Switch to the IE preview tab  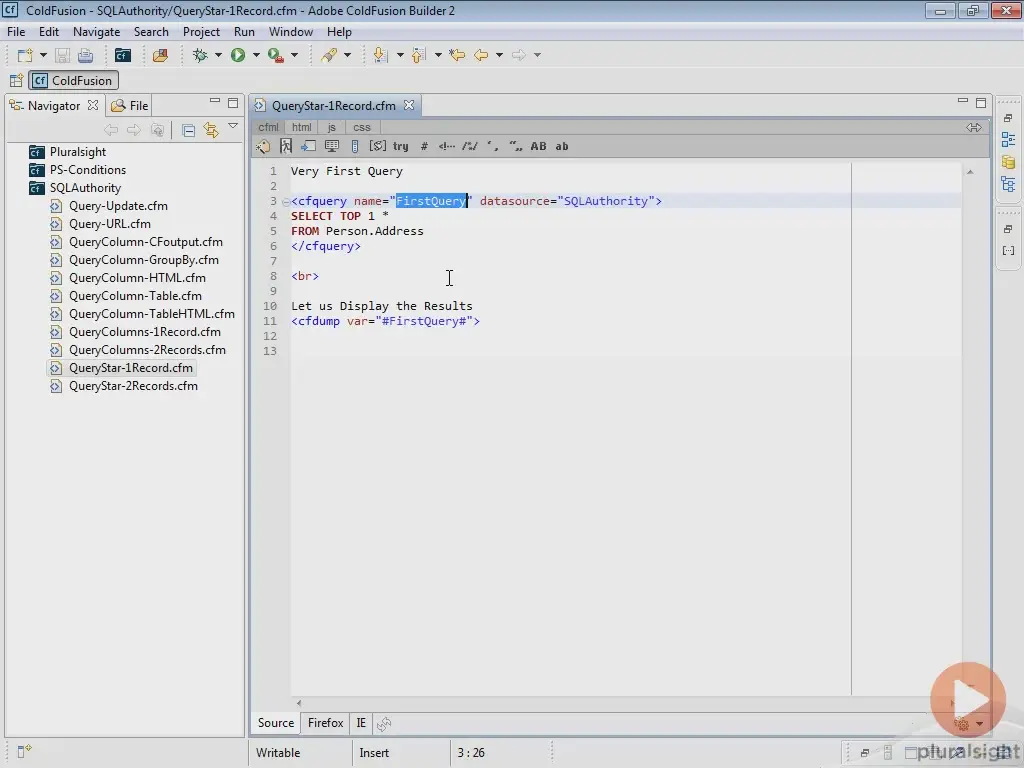(361, 723)
